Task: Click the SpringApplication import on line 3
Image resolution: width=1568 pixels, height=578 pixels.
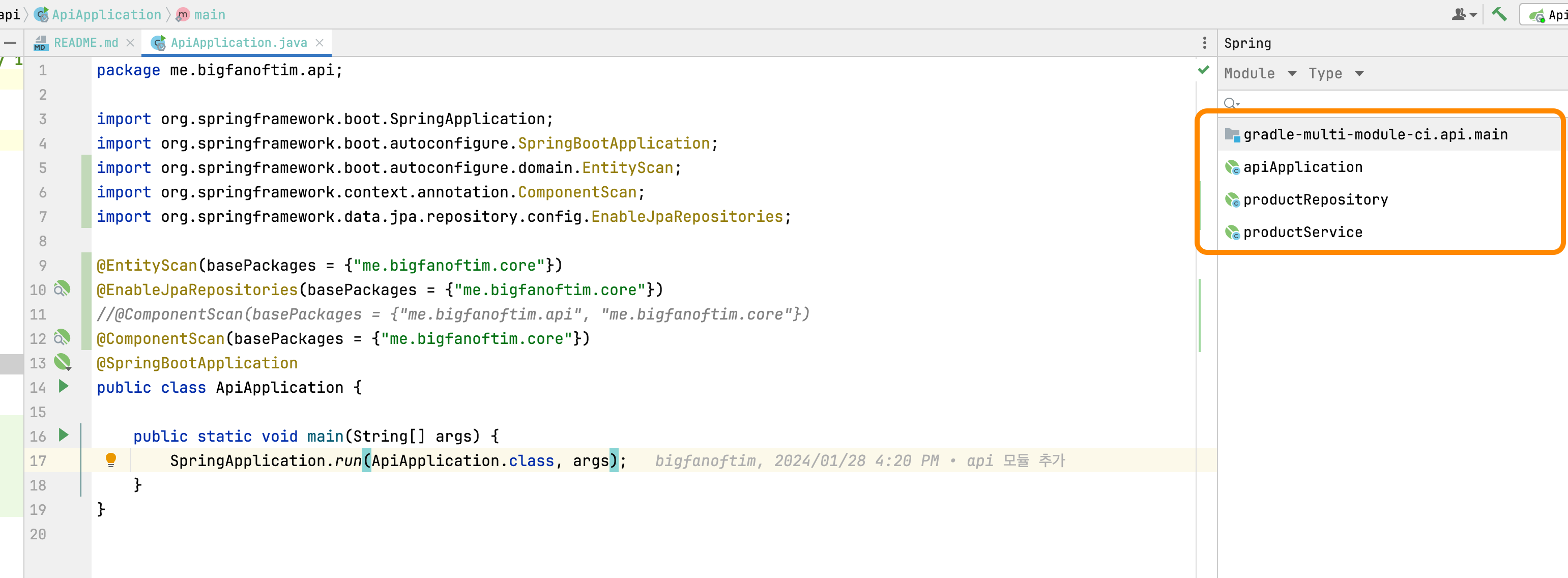Action: tap(325, 120)
